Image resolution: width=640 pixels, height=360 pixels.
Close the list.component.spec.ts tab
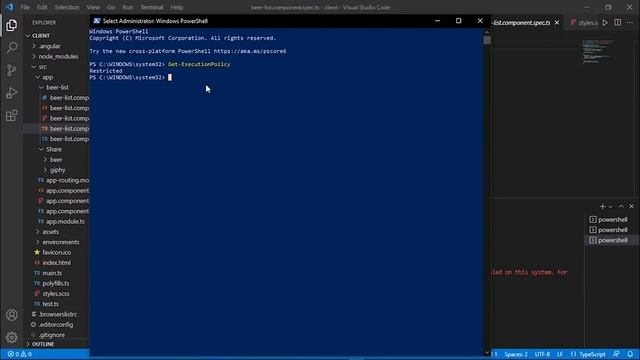tap(557, 23)
